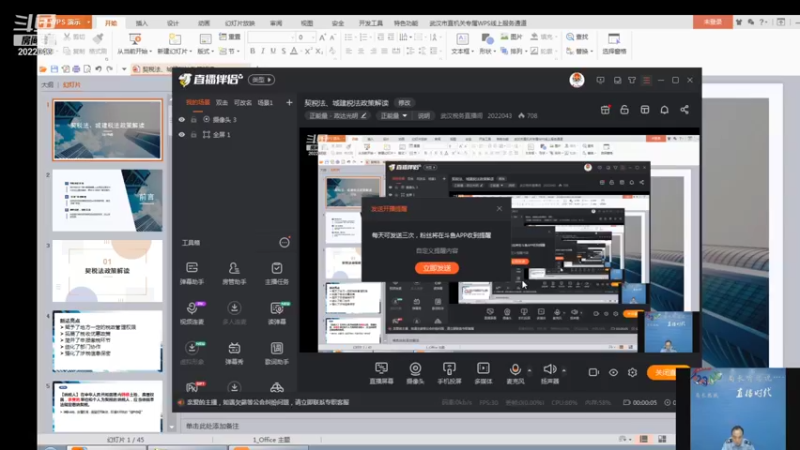Switch to the 视图 View ribbon tab

point(307,23)
